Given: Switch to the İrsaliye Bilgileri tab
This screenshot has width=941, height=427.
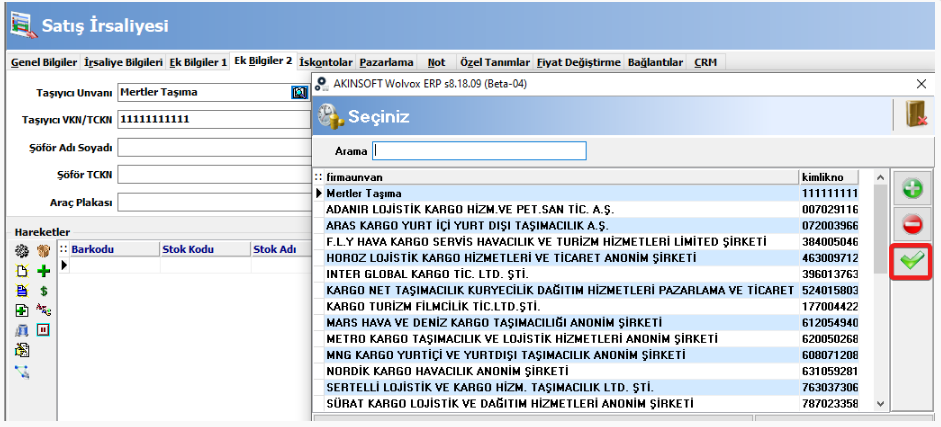Looking at the screenshot, I should coord(124,62).
